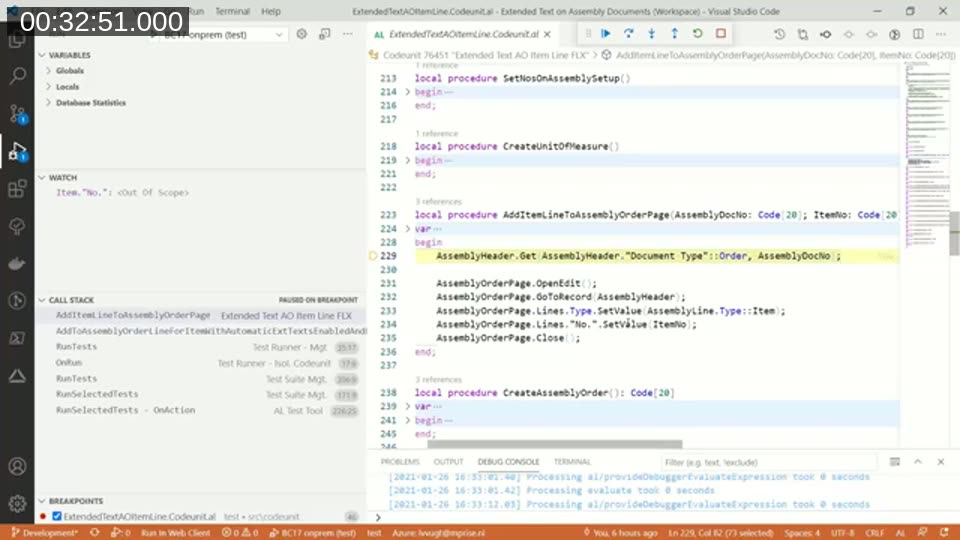Synchronize changes icon in status bar
Screen dimensions: 960x540
coord(95,533)
